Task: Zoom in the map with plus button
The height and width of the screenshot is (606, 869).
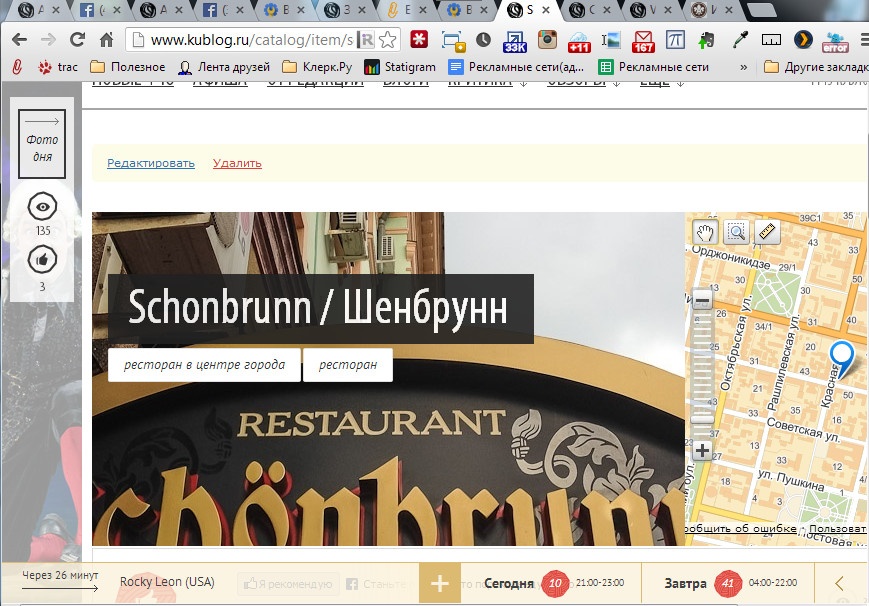Action: (702, 450)
